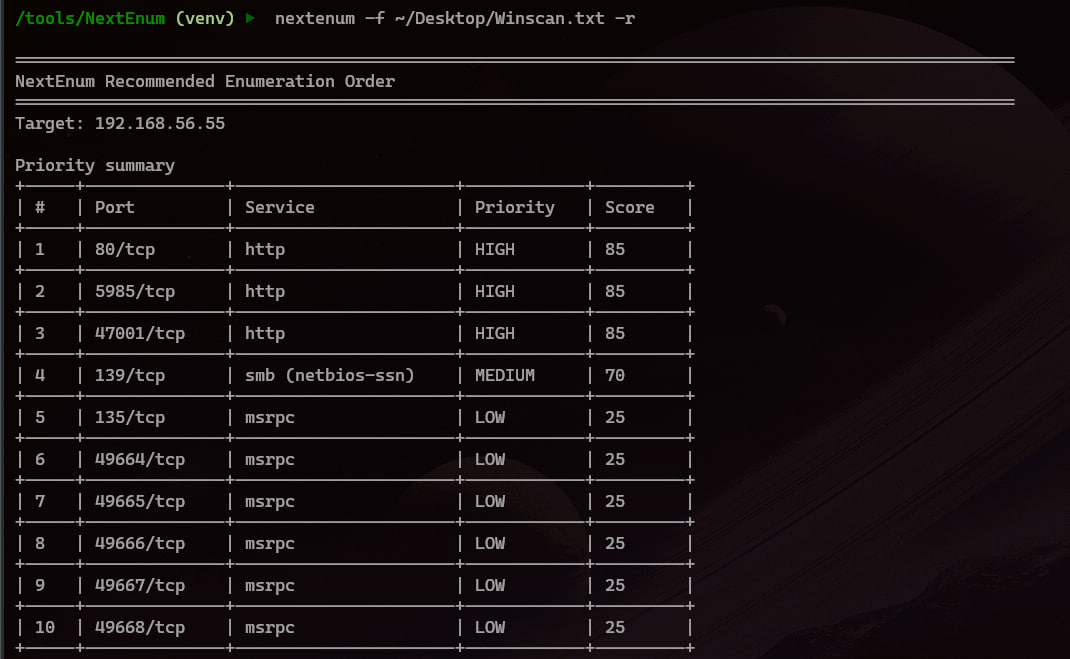The height and width of the screenshot is (659, 1070).
Task: Select the ~/Desktop/Winscan.txt file path
Action: click(500, 18)
